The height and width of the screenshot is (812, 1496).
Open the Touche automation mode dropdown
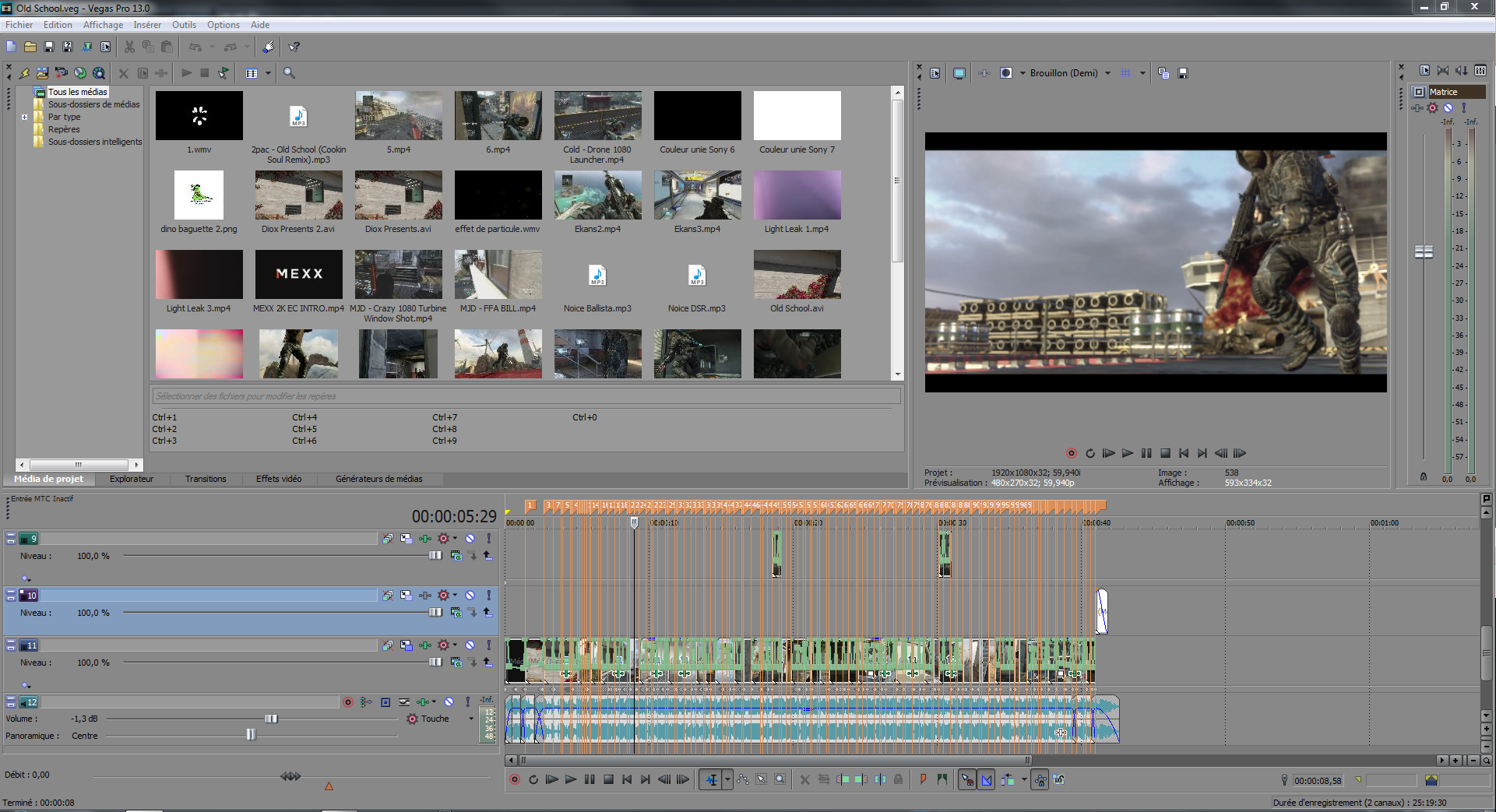coord(471,719)
